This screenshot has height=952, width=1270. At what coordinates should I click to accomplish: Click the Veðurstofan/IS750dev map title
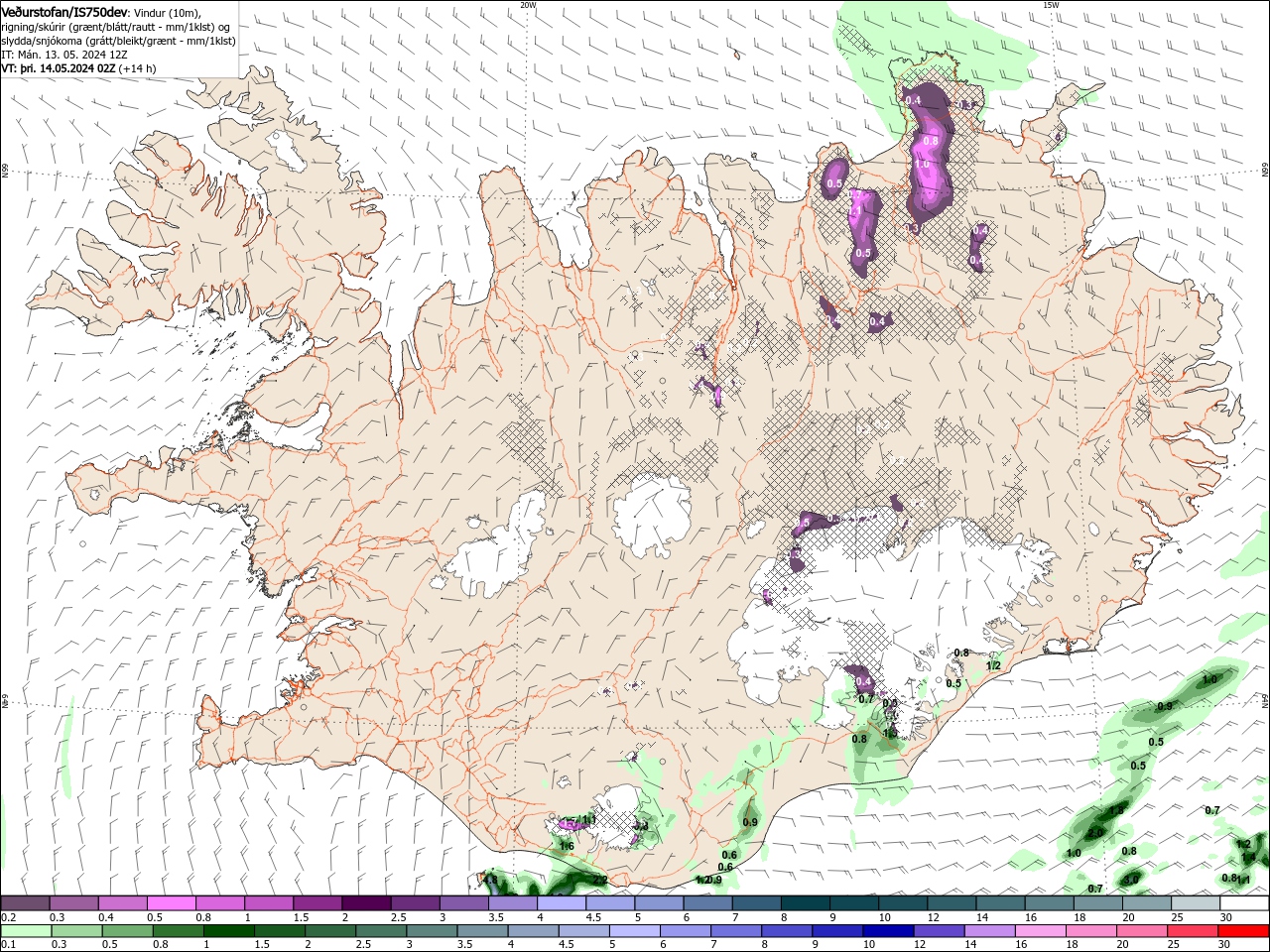(64, 11)
